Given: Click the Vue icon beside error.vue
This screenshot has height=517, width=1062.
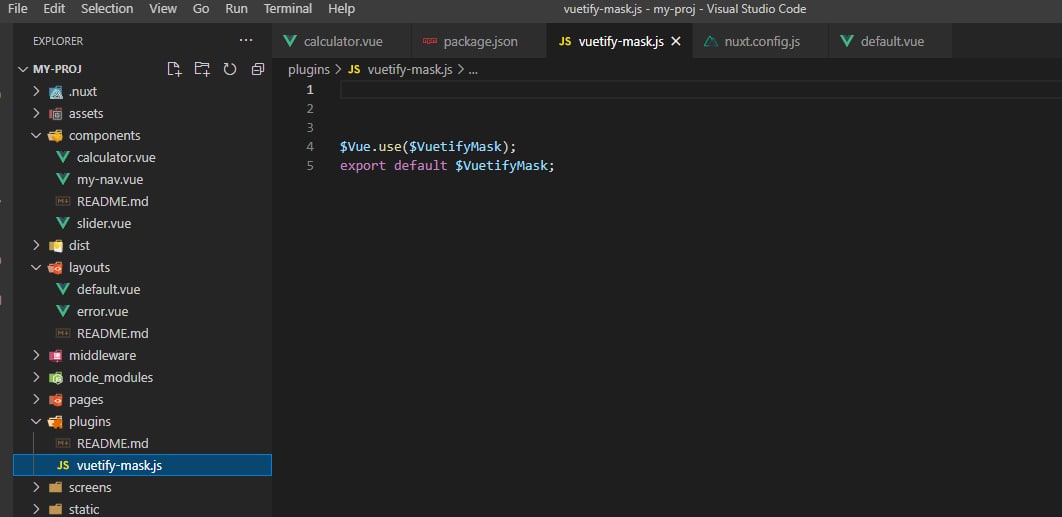Looking at the screenshot, I should [63, 312].
